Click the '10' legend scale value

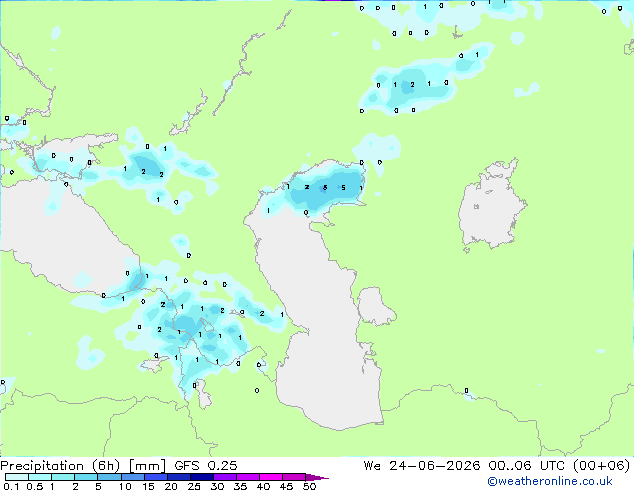(x=125, y=486)
